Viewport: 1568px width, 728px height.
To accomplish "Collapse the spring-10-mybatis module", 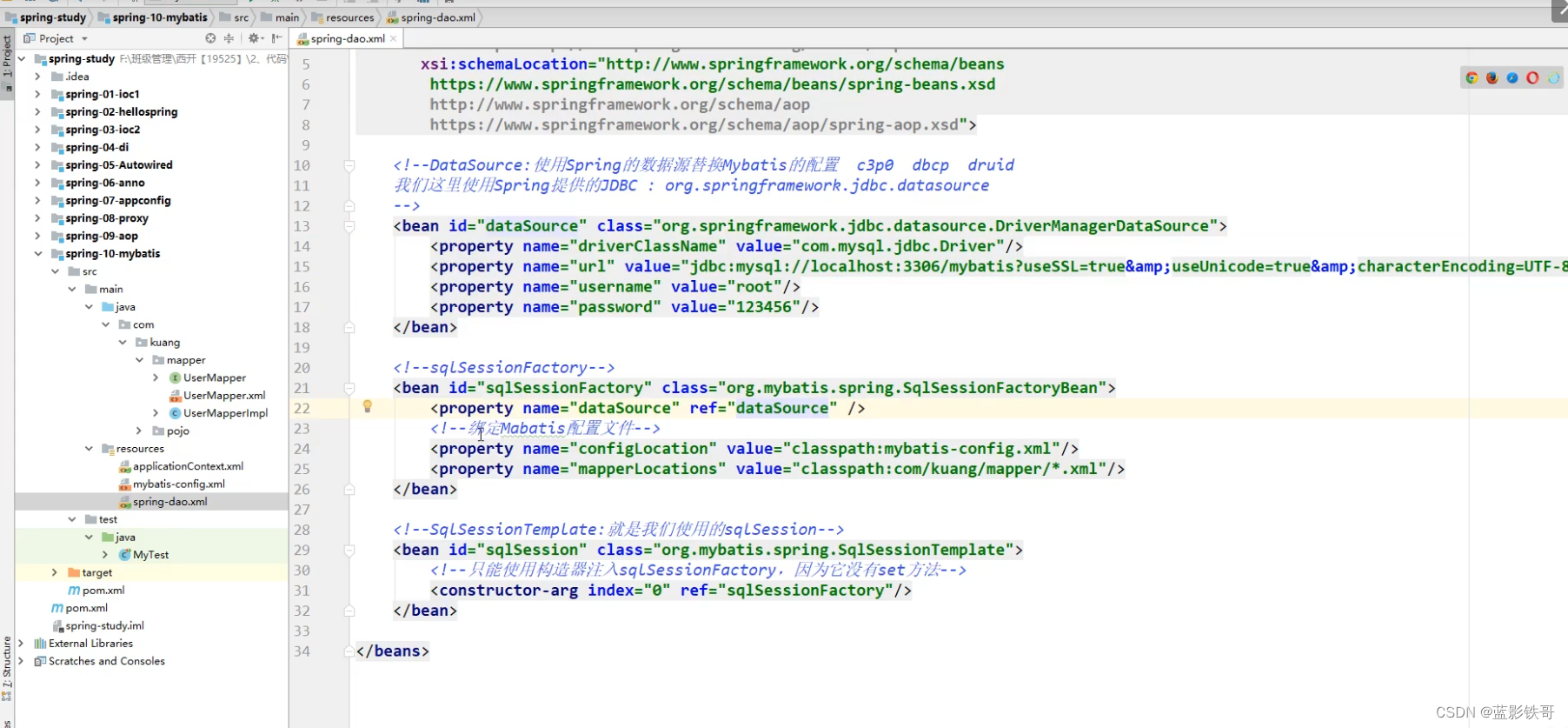I will [37, 254].
